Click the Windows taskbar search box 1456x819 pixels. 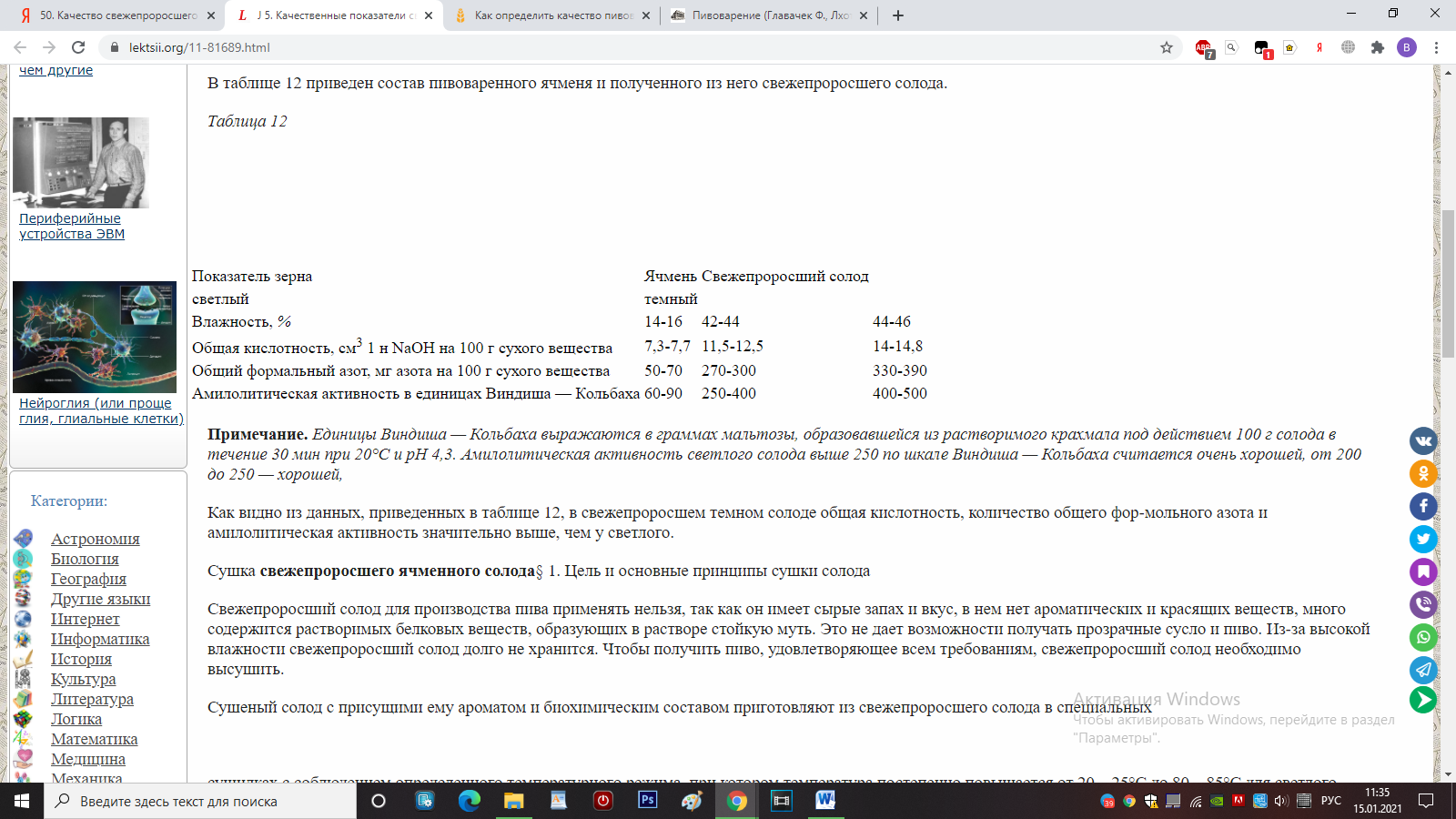200,801
